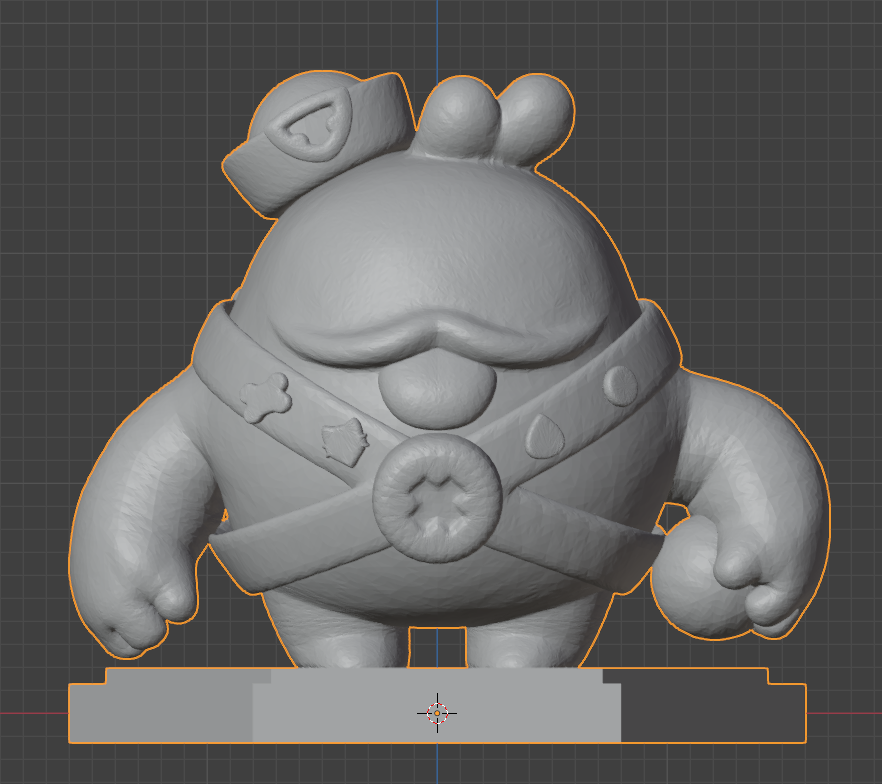
Task: Click the 3D cursor on the base
Action: [437, 713]
